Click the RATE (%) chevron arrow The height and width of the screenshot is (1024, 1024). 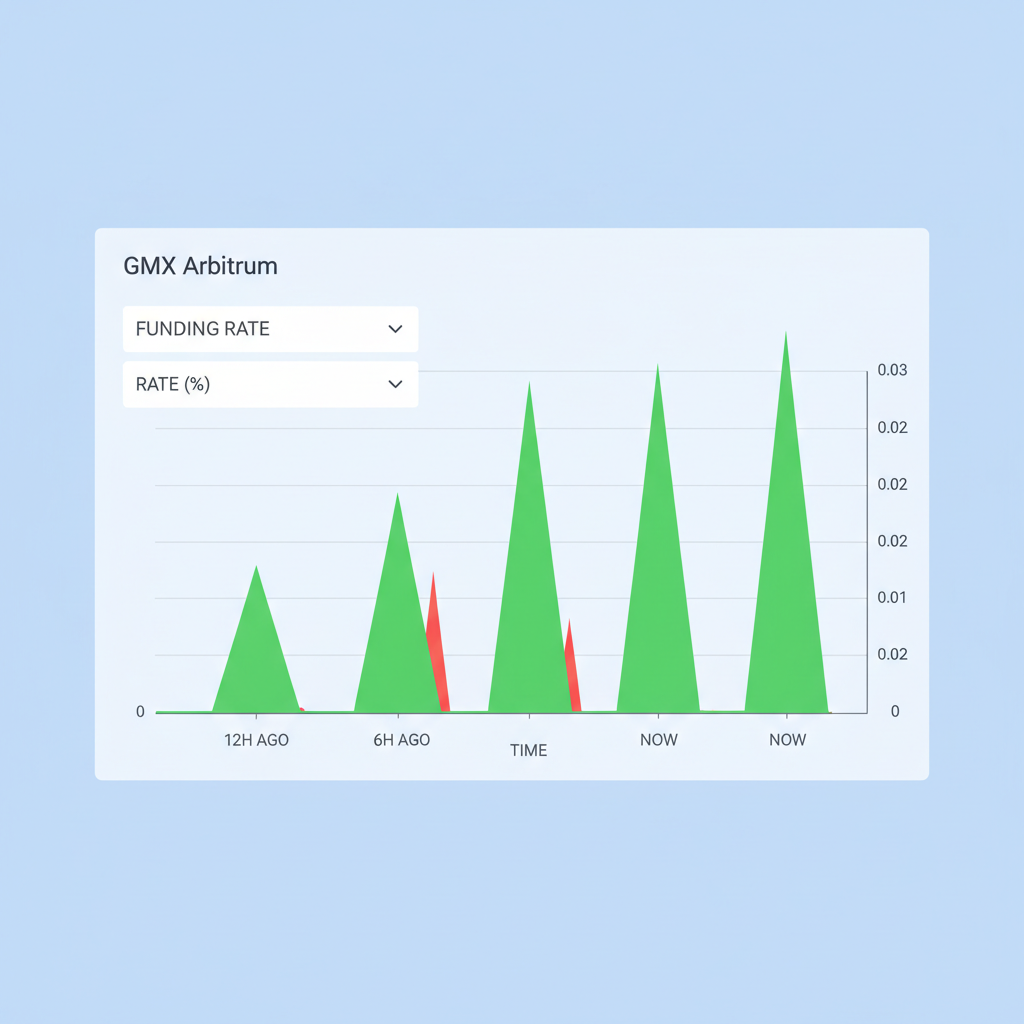coord(395,384)
